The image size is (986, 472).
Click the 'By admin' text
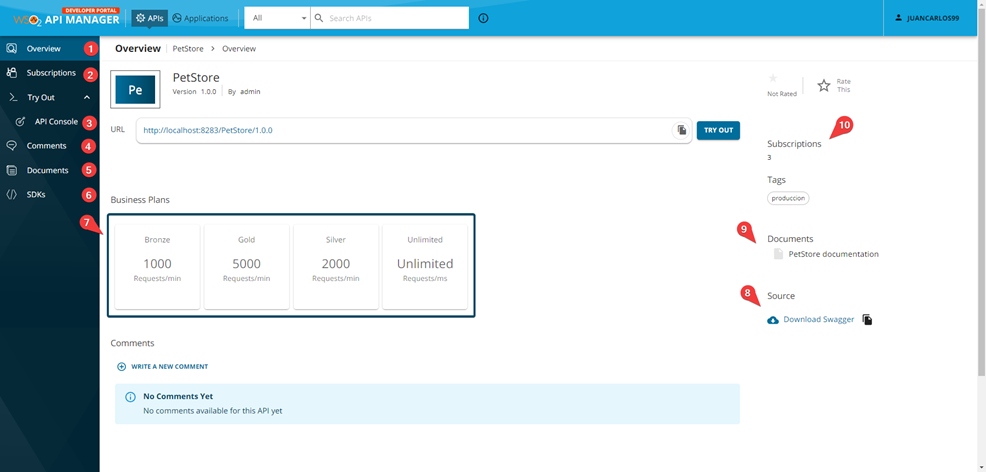[244, 92]
